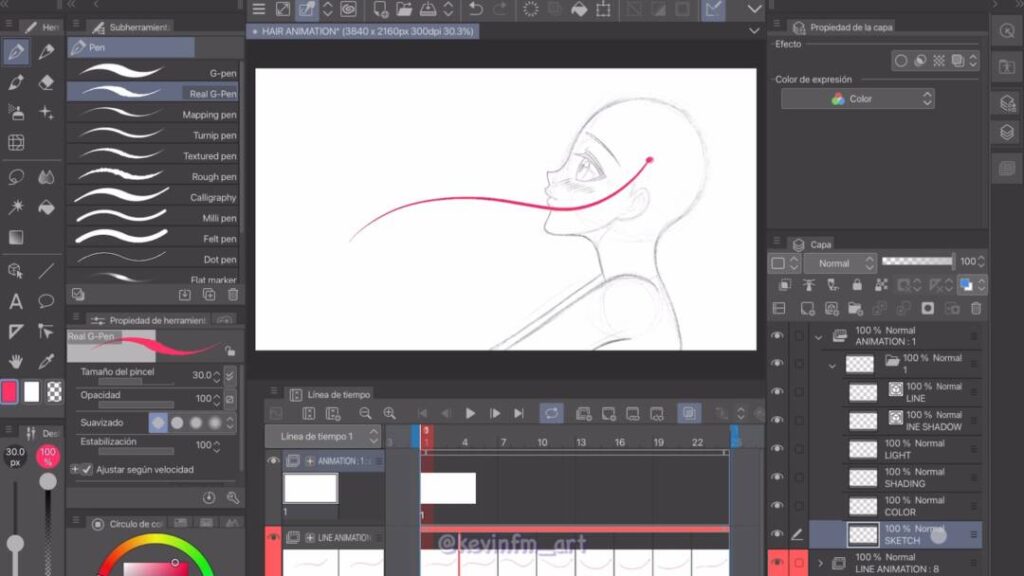Select the Lasso selection tool
This screenshot has height=576, width=1024.
click(x=16, y=177)
